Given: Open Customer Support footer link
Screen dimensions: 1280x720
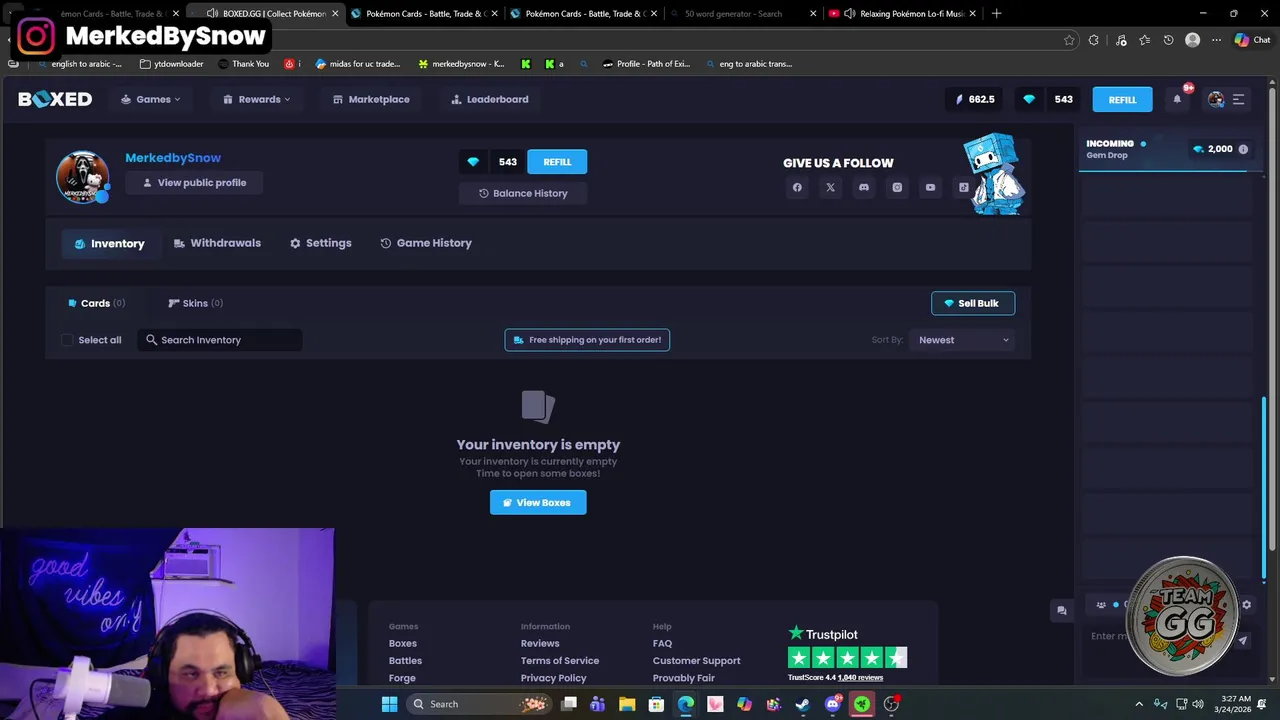Looking at the screenshot, I should click(x=696, y=661).
